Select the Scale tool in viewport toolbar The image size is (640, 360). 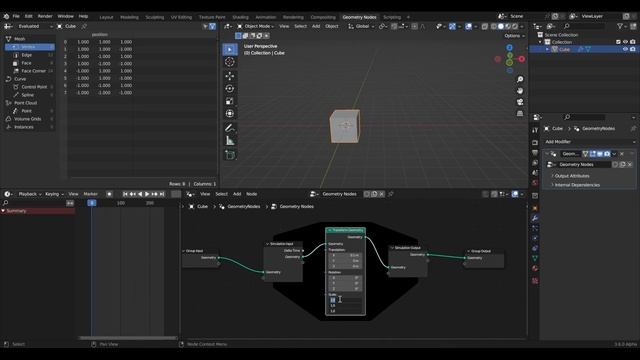(x=230, y=101)
